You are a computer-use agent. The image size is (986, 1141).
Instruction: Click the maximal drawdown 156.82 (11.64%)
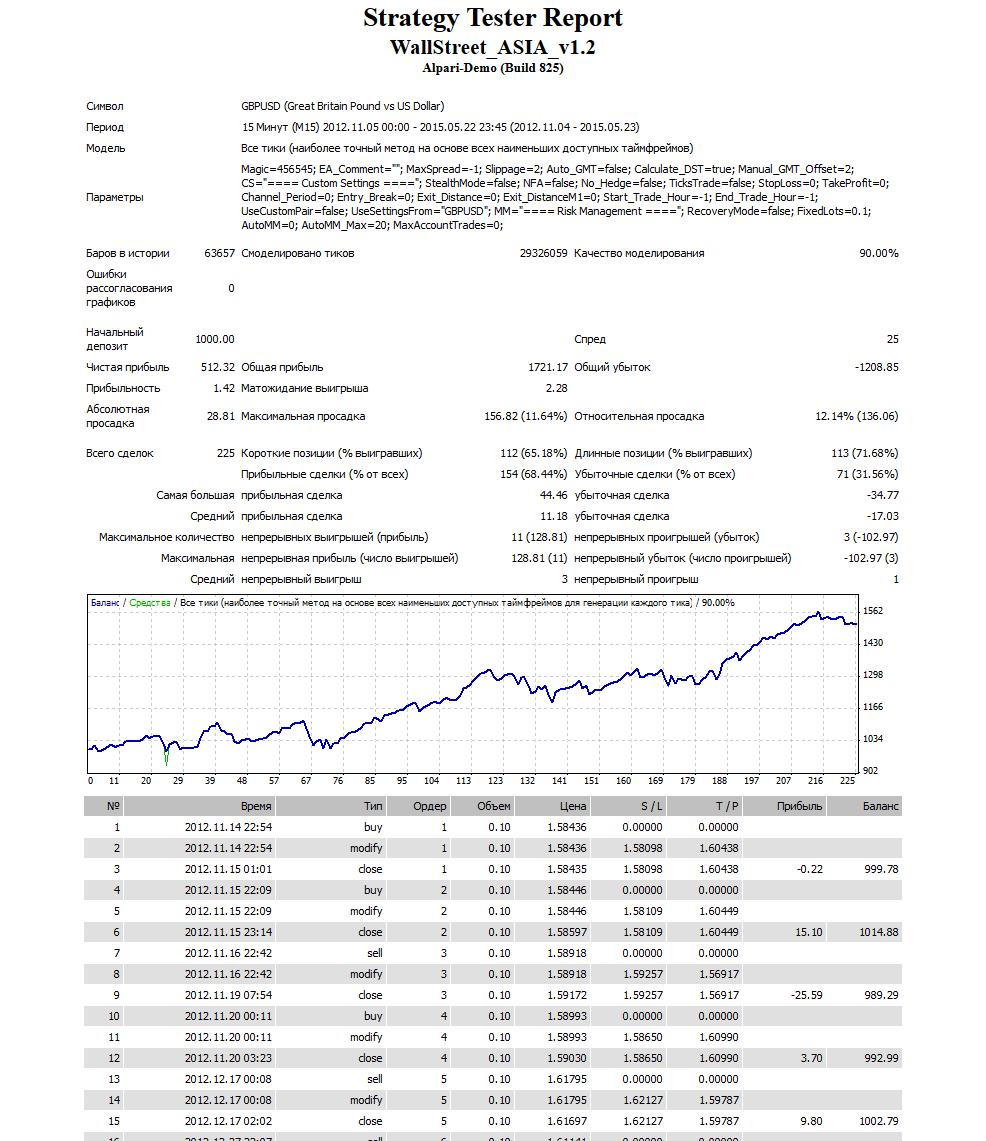[526, 416]
